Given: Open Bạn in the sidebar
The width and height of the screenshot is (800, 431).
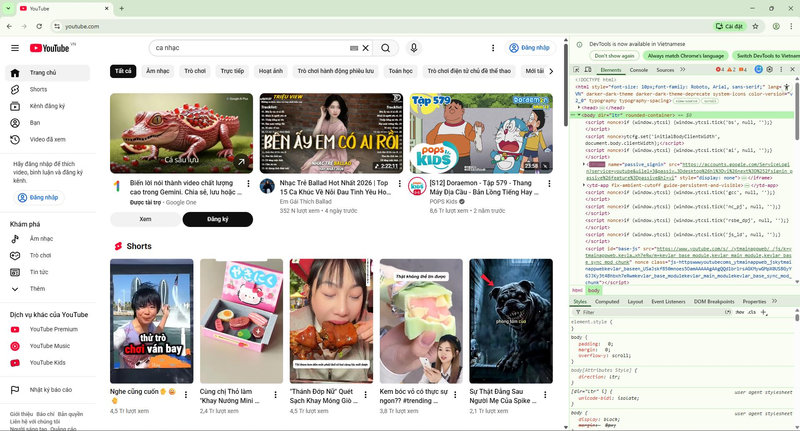Looking at the screenshot, I should coord(47,123).
